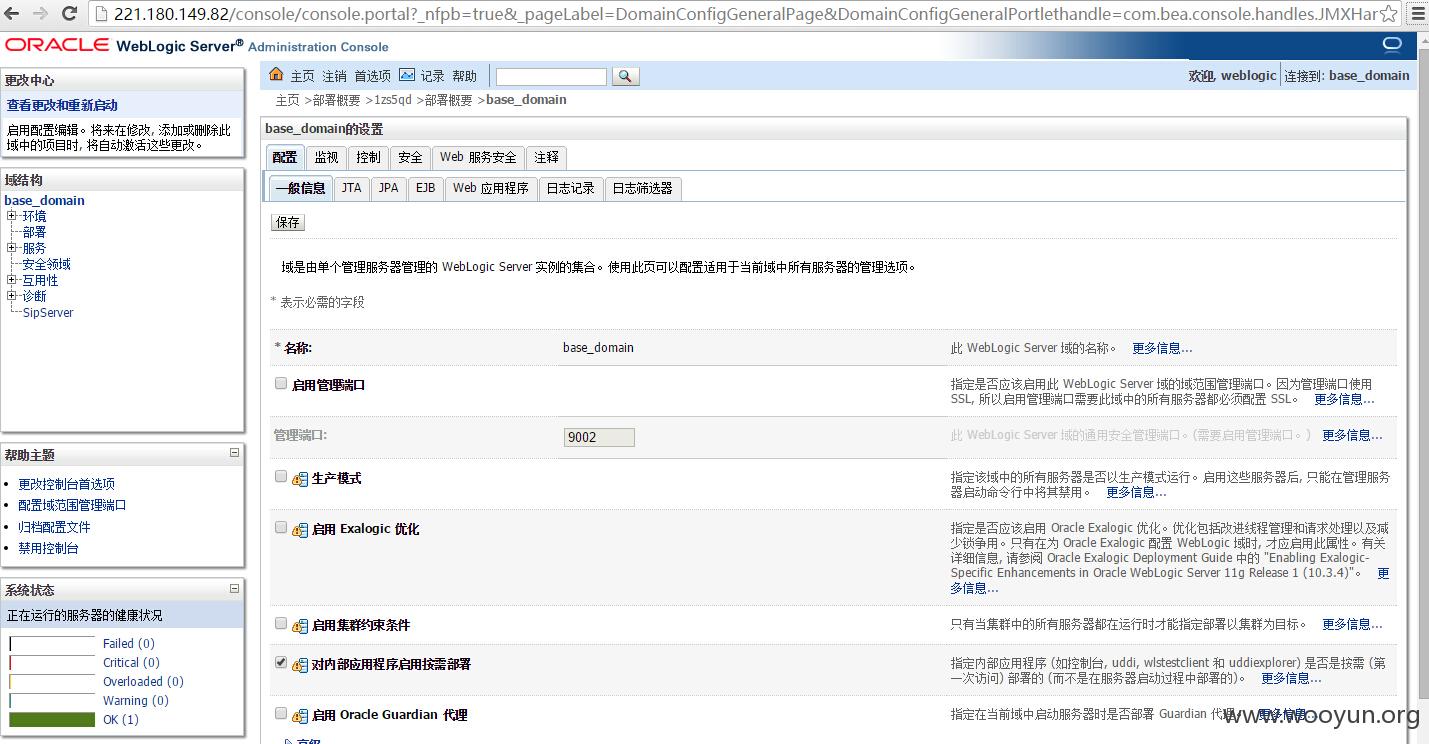
Task: Click the bookmark star in address bar
Action: coord(1387,13)
